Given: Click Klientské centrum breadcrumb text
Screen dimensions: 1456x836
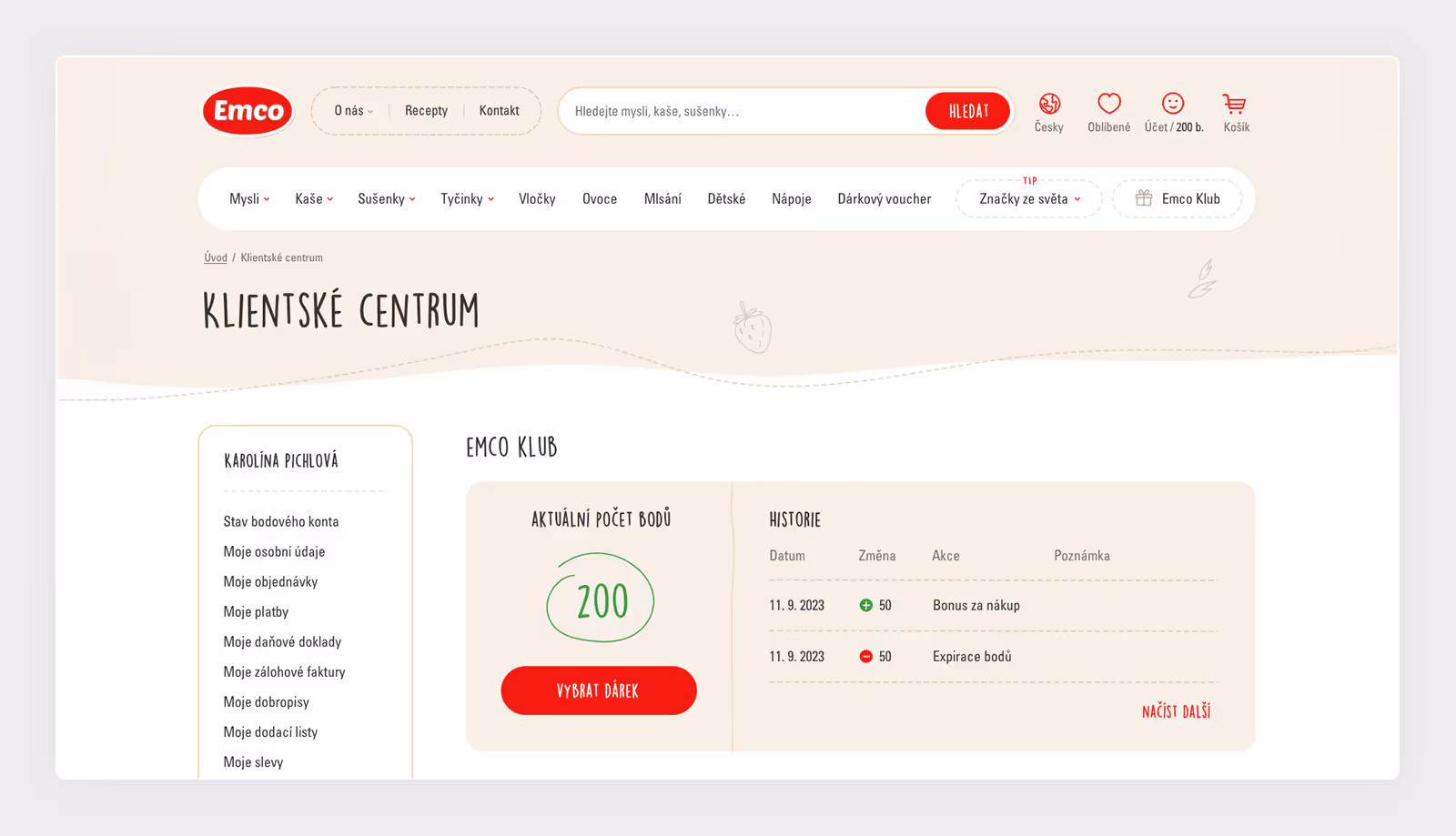Looking at the screenshot, I should coord(281,258).
